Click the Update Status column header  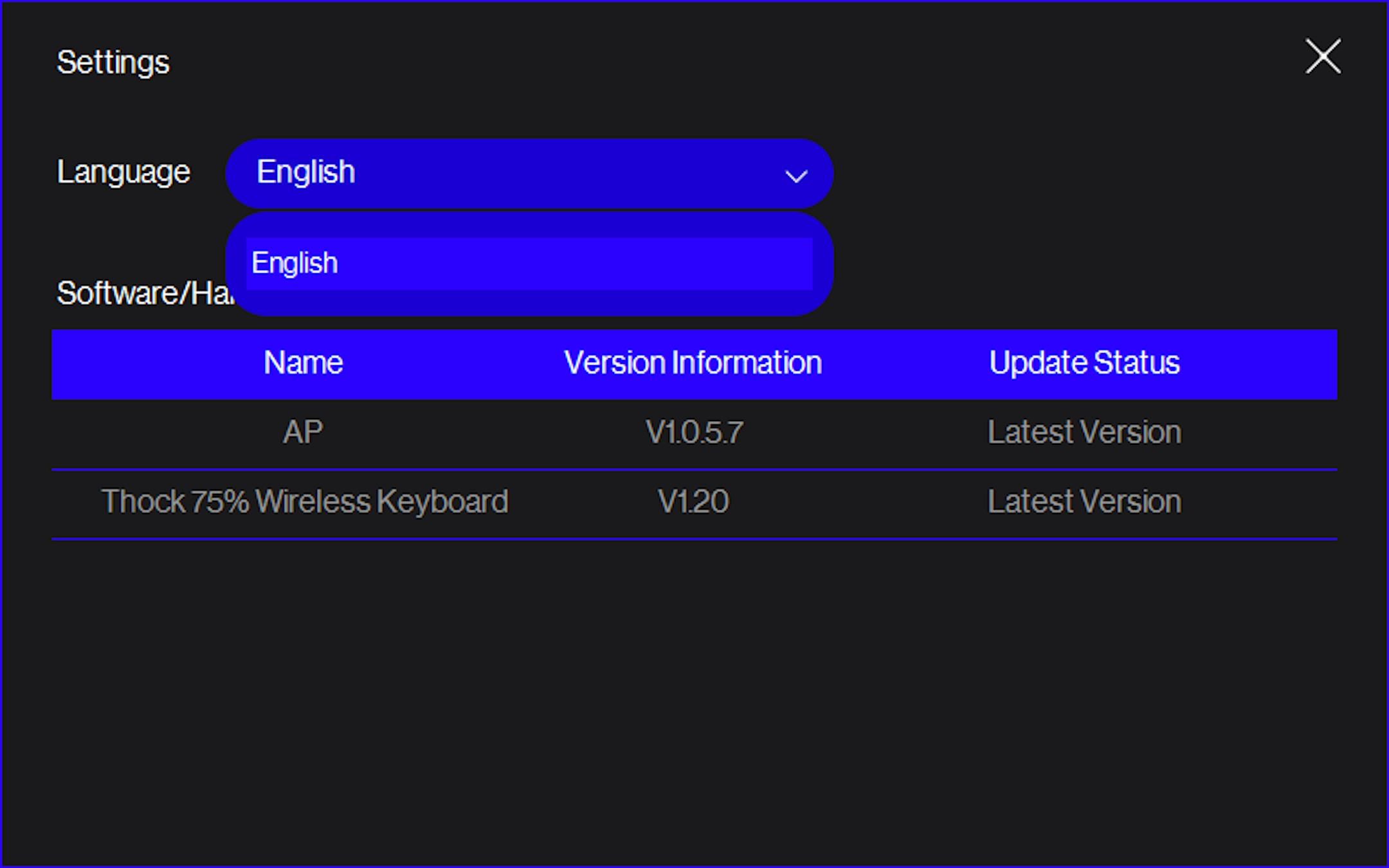(1084, 363)
